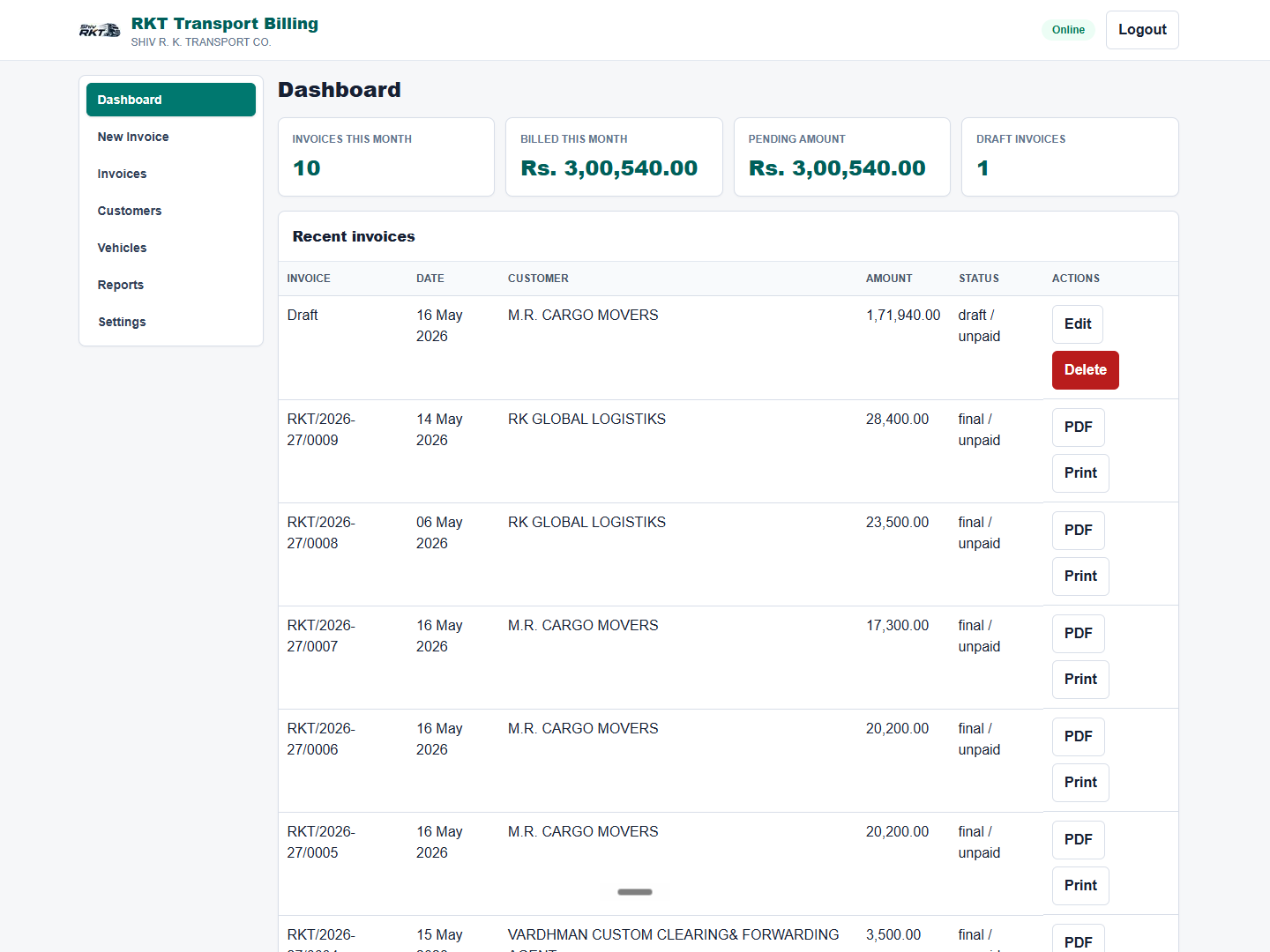Click the DATE column header

pyautogui.click(x=430, y=279)
